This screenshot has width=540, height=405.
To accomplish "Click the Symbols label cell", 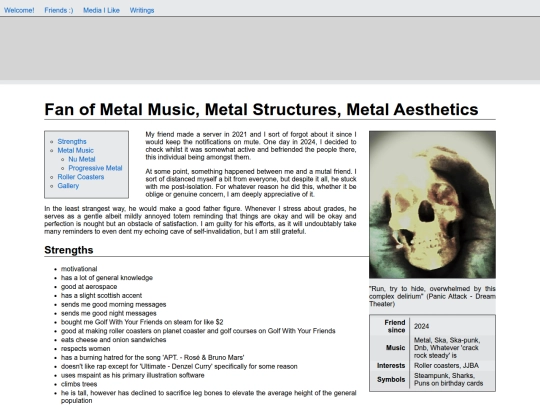I will tap(391, 380).
